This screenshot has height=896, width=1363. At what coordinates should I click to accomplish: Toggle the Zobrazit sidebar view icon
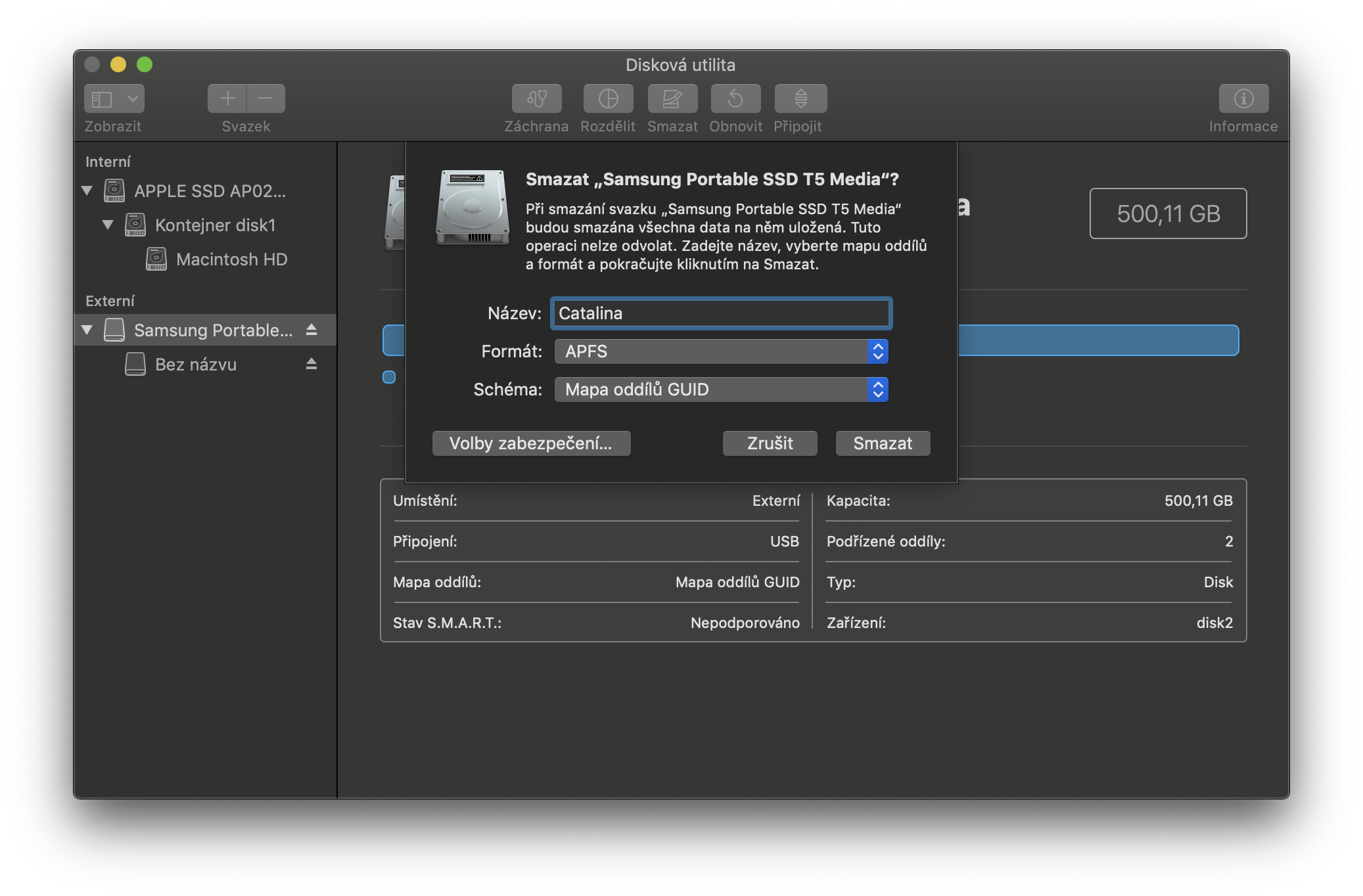point(103,99)
